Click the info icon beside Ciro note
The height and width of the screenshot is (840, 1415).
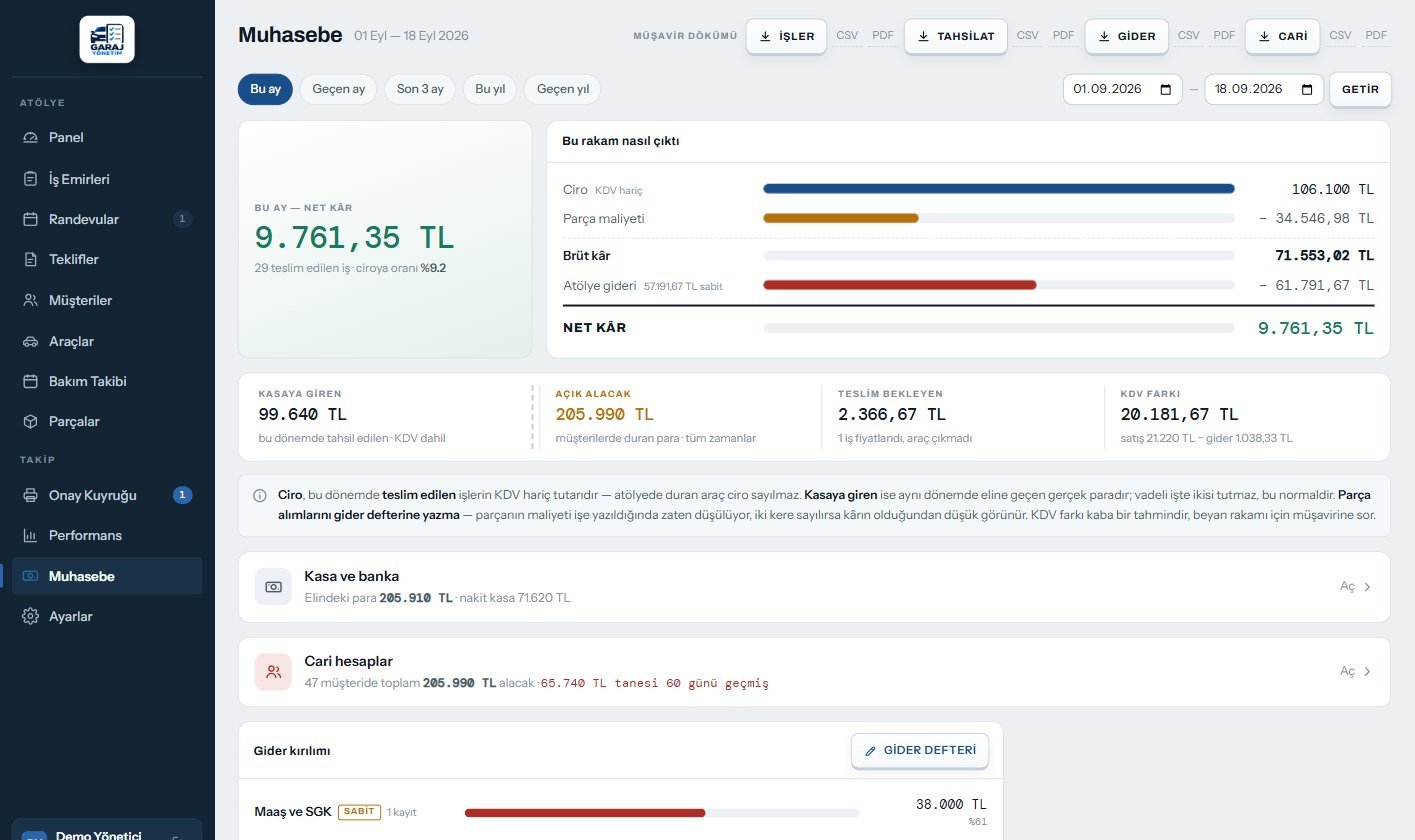click(x=260, y=495)
